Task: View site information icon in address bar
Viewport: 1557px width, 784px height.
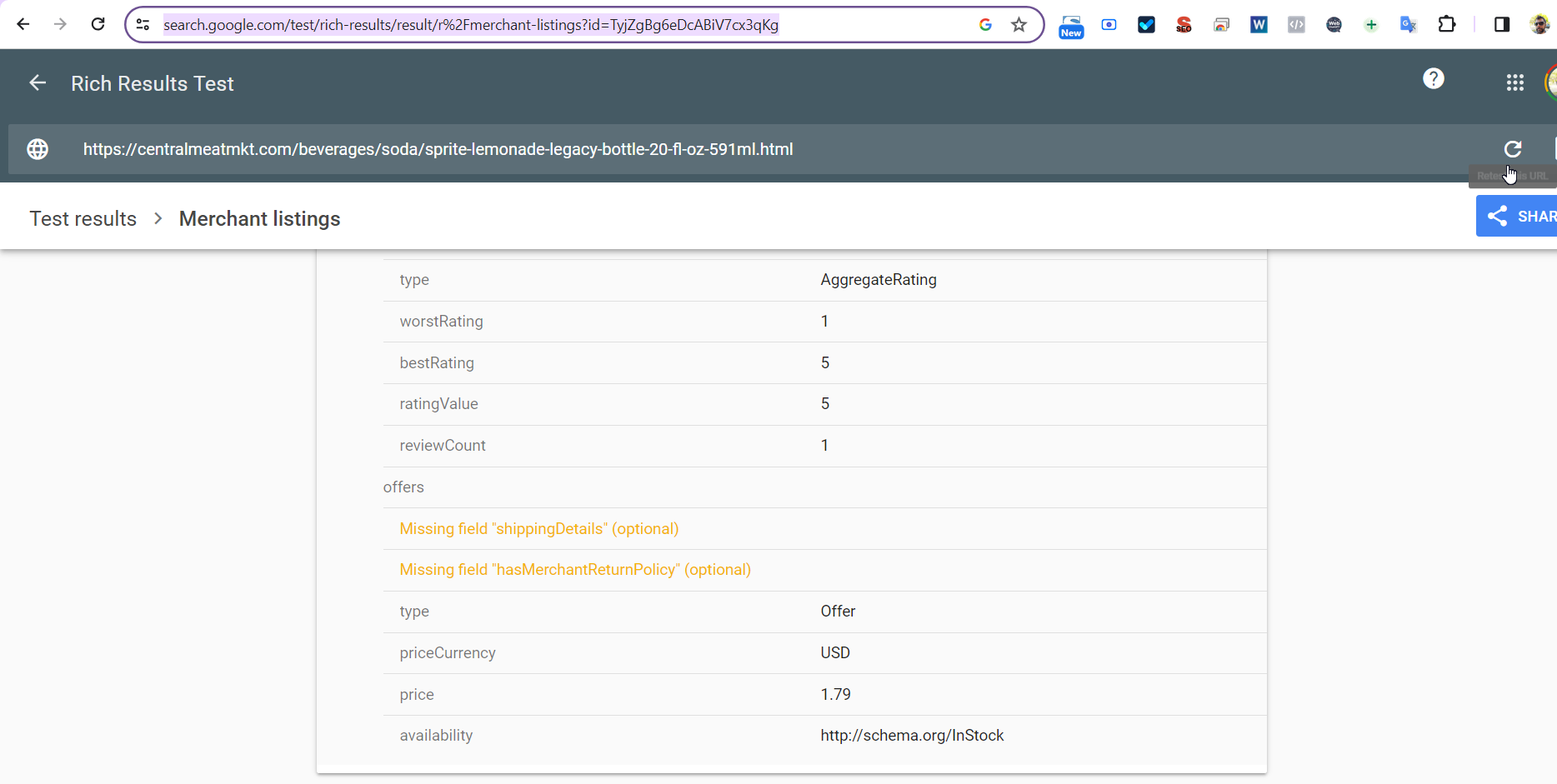Action: [x=143, y=25]
